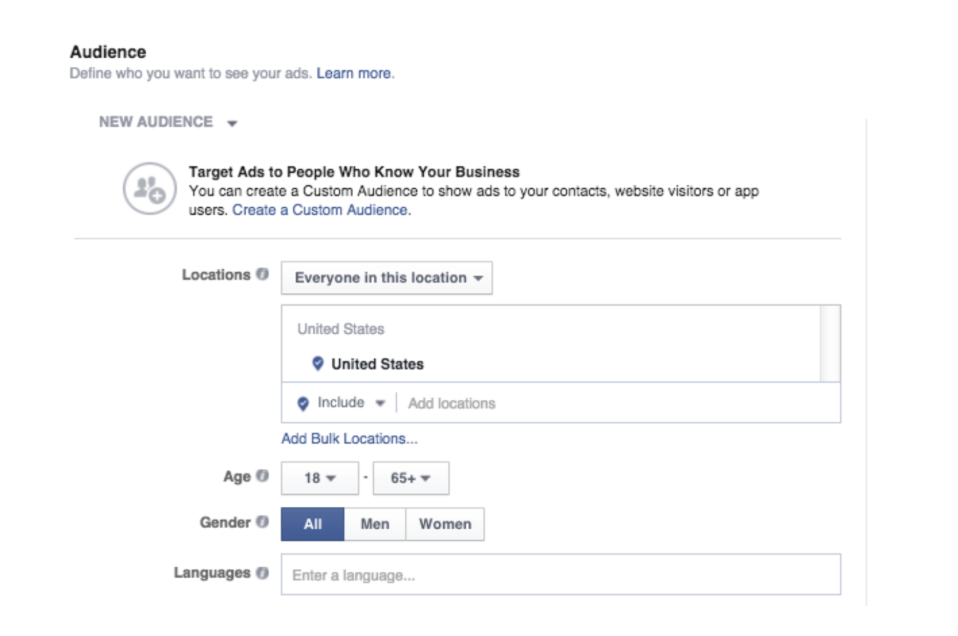Image resolution: width=958 pixels, height=636 pixels.
Task: Click the United States location pin icon
Action: click(x=318, y=364)
